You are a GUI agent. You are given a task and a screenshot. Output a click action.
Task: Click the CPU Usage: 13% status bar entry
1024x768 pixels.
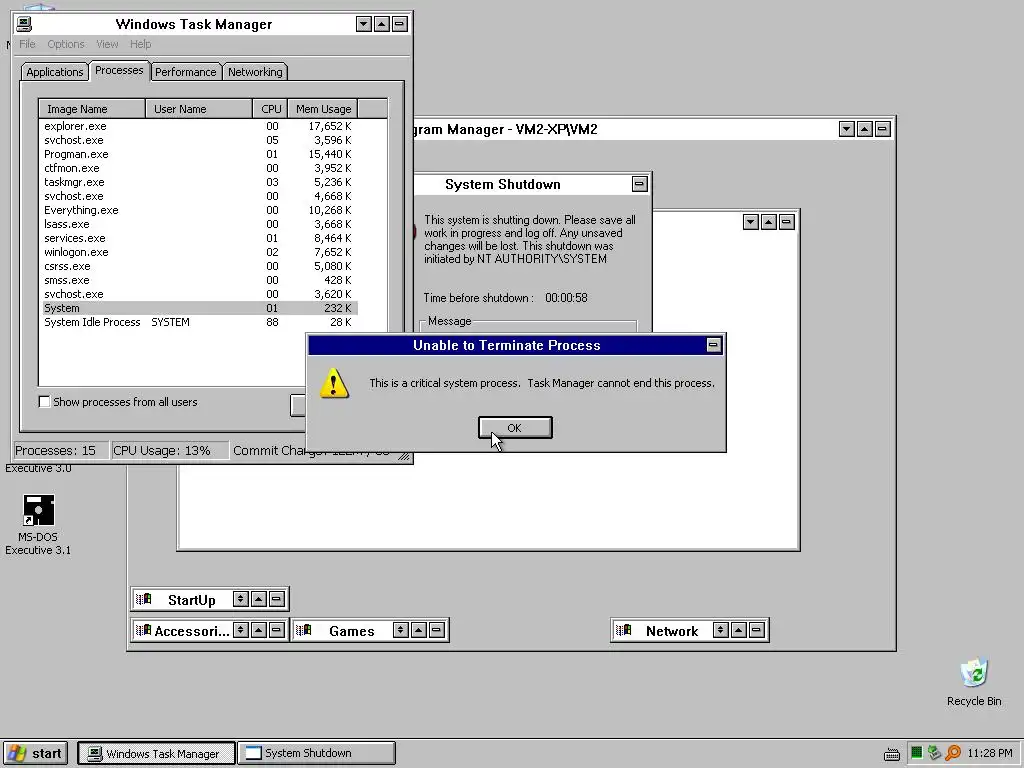tap(170, 451)
